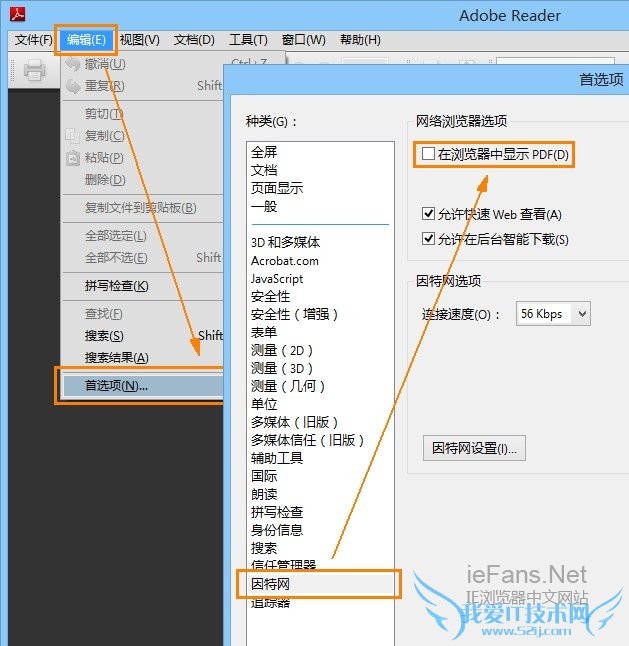Viewport: 629px width, 646px height.
Task: Select Acrobat.com category
Action: click(285, 261)
